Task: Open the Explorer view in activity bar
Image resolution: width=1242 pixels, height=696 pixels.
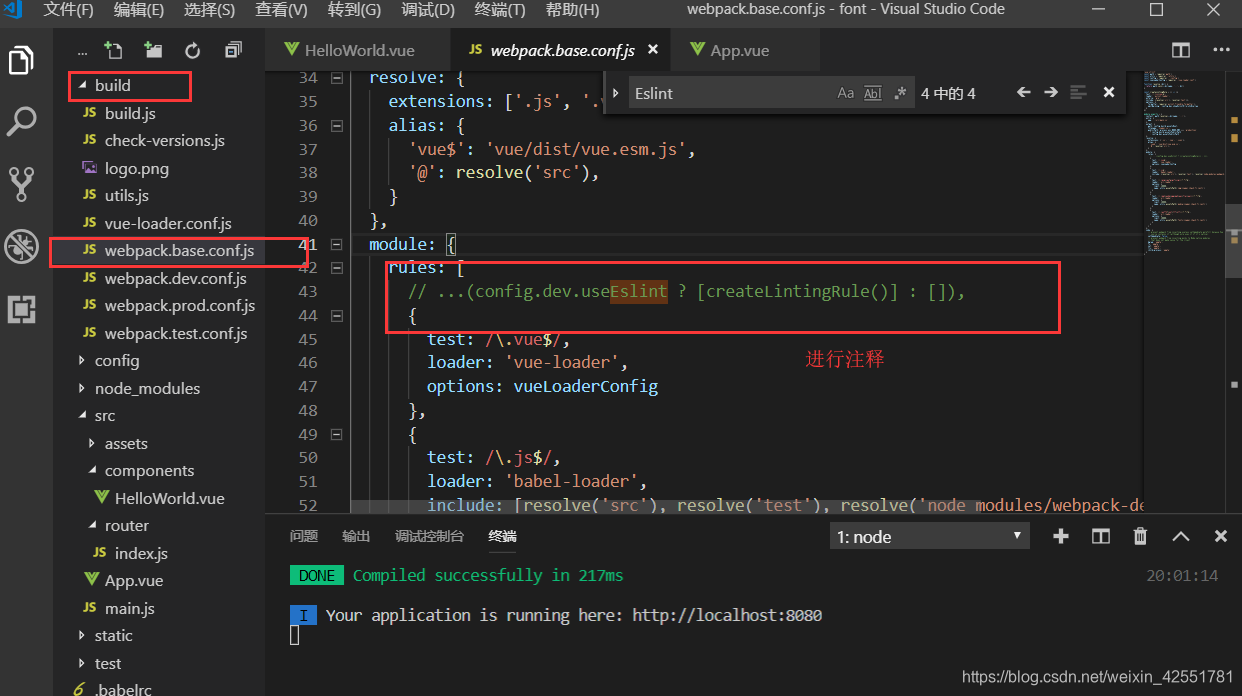Action: [21, 60]
